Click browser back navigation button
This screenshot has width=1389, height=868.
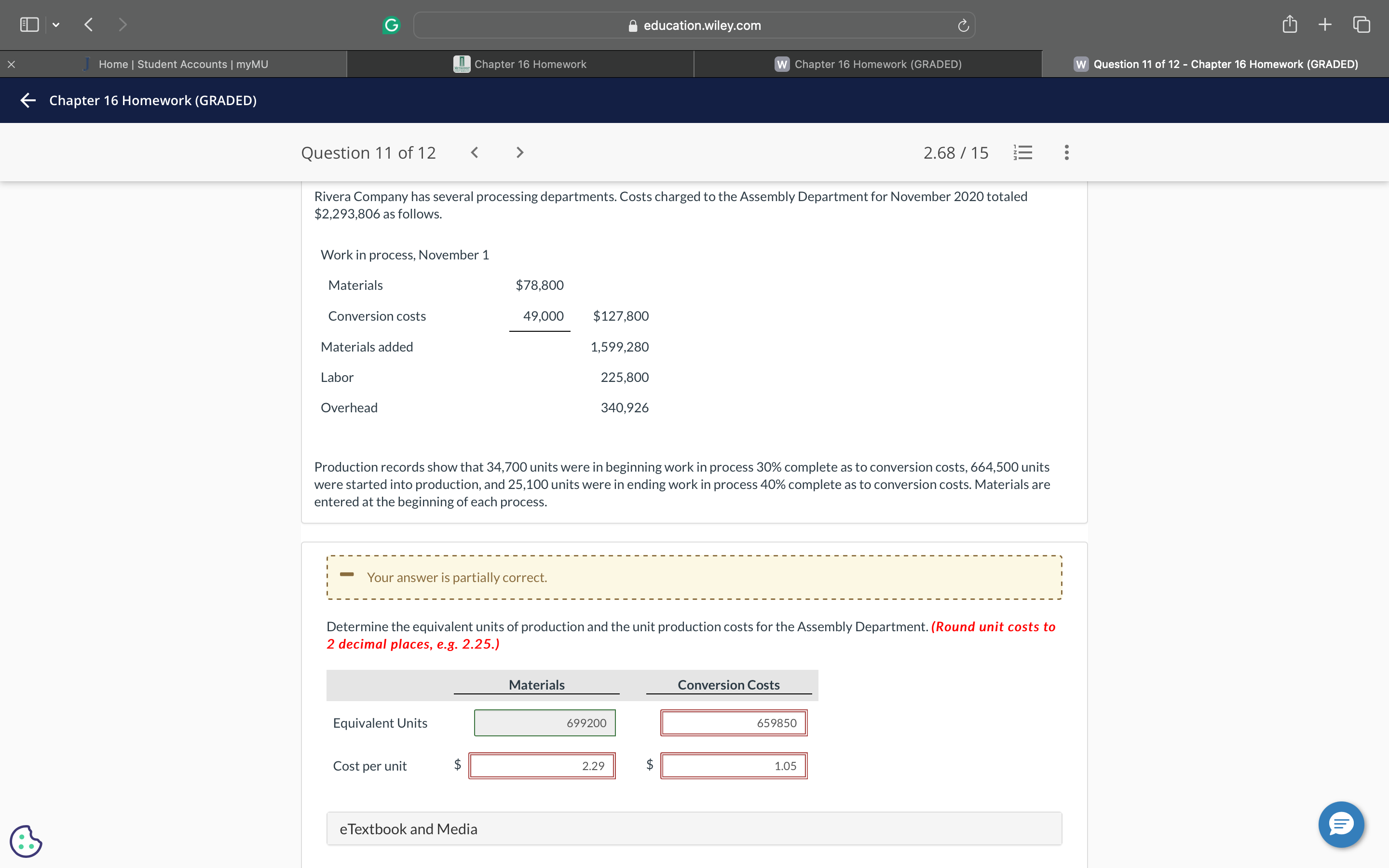click(88, 25)
